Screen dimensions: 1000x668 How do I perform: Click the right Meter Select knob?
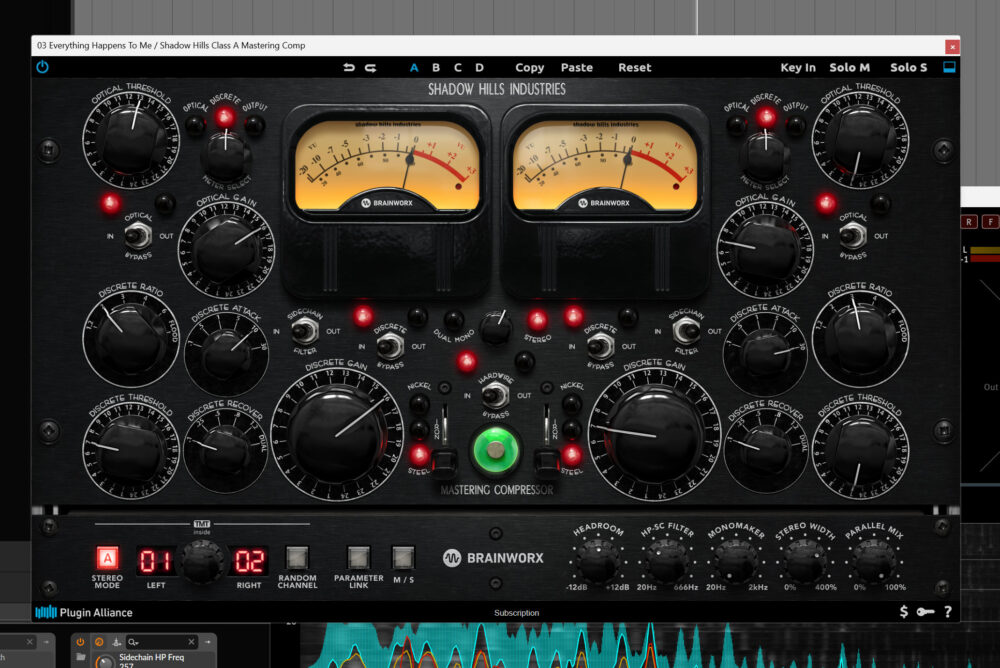(765, 156)
